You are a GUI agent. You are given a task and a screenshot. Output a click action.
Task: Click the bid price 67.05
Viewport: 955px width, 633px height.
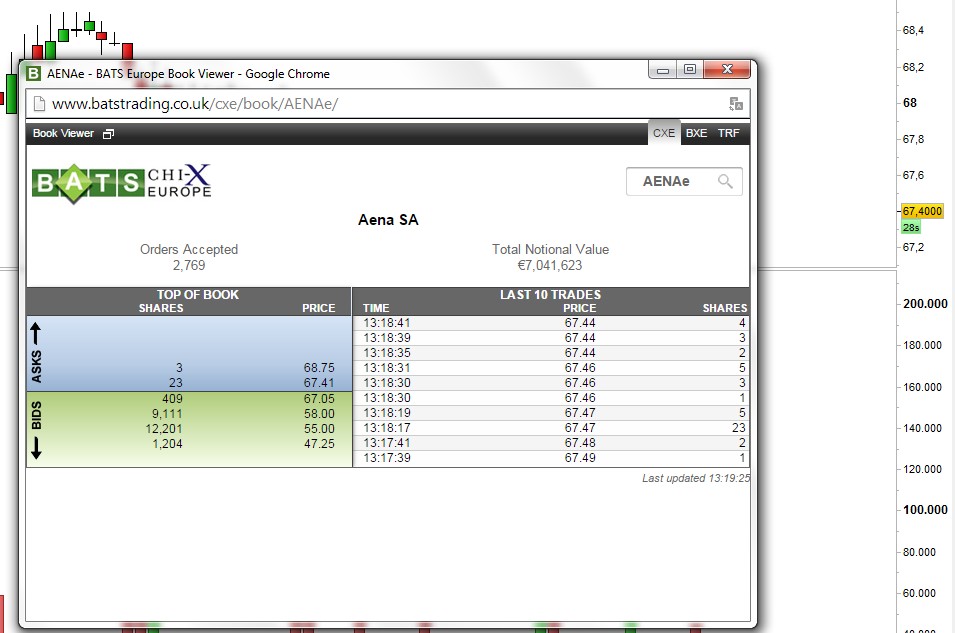pos(319,399)
